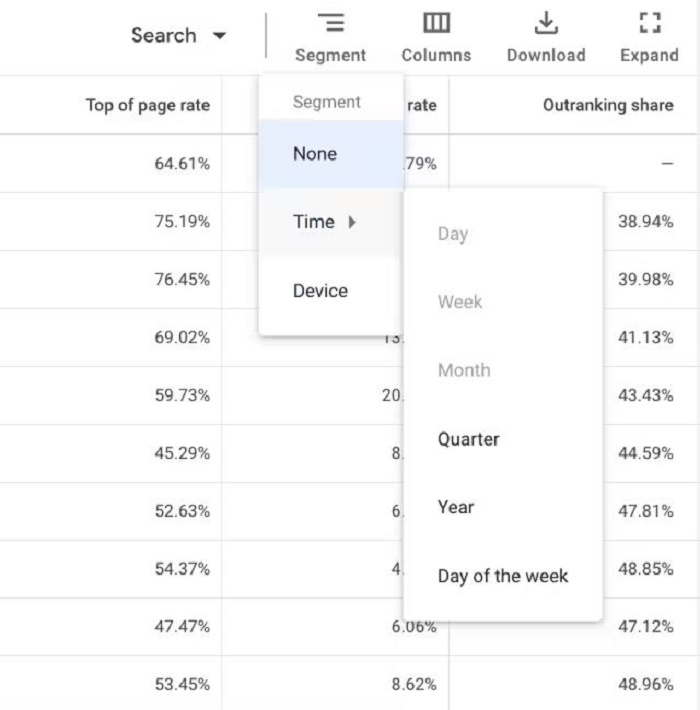This screenshot has height=710, width=700.
Task: Click the 39.98% outranking share cell
Action: coord(646,279)
